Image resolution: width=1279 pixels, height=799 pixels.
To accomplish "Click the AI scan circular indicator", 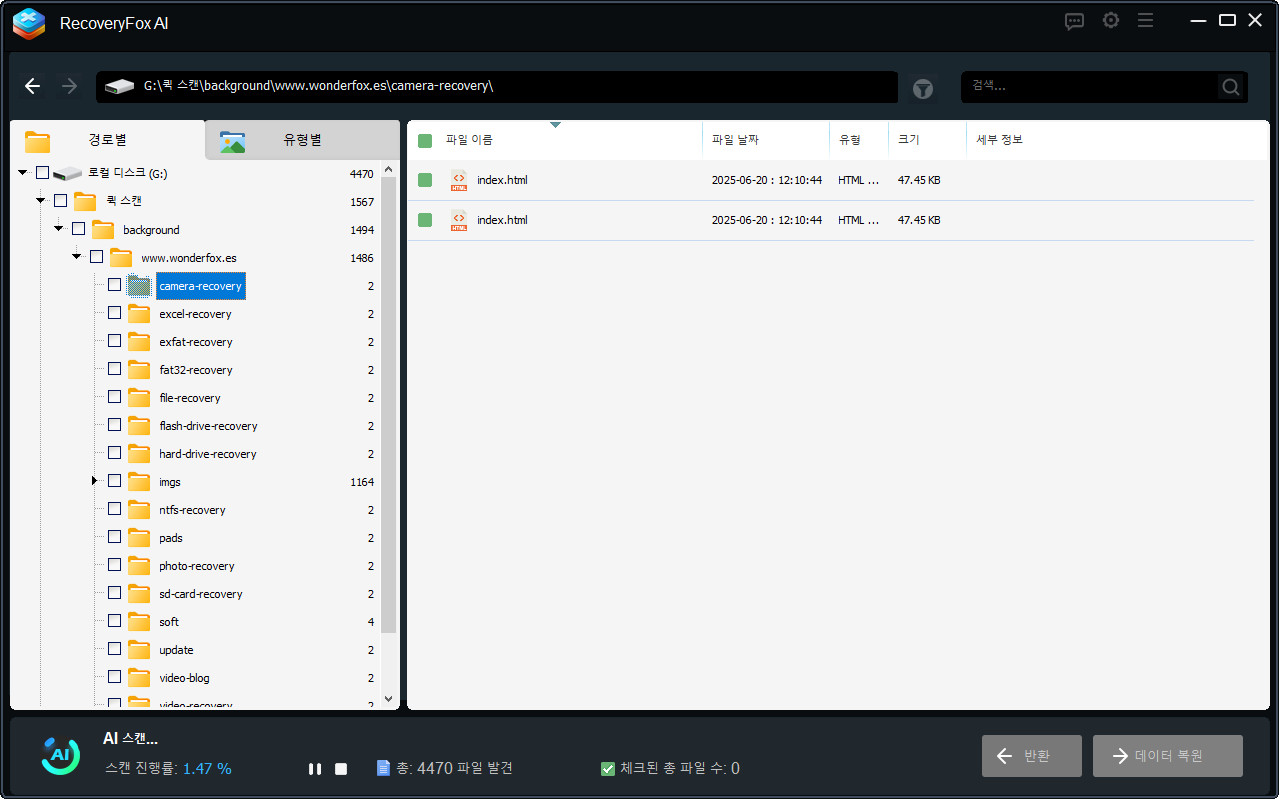I will pyautogui.click(x=60, y=755).
